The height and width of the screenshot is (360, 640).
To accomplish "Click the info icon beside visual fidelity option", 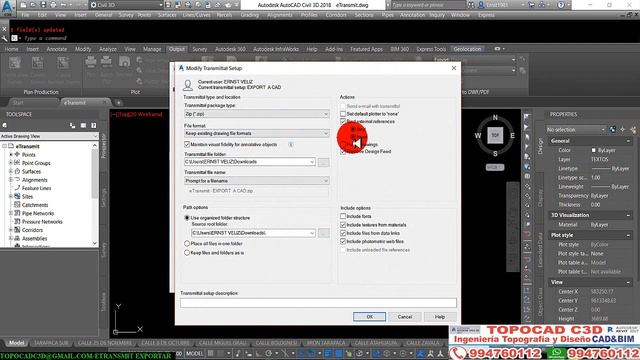I will tap(291, 144).
